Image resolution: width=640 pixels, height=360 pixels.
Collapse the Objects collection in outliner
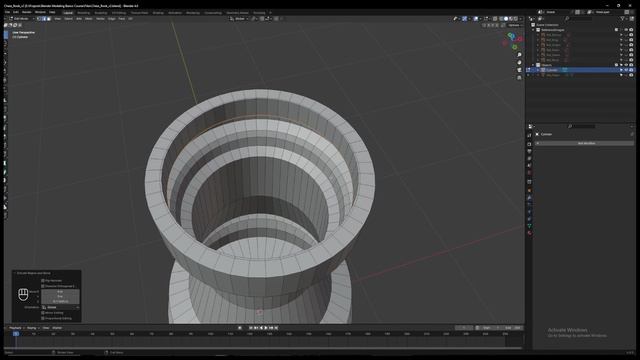click(x=533, y=65)
